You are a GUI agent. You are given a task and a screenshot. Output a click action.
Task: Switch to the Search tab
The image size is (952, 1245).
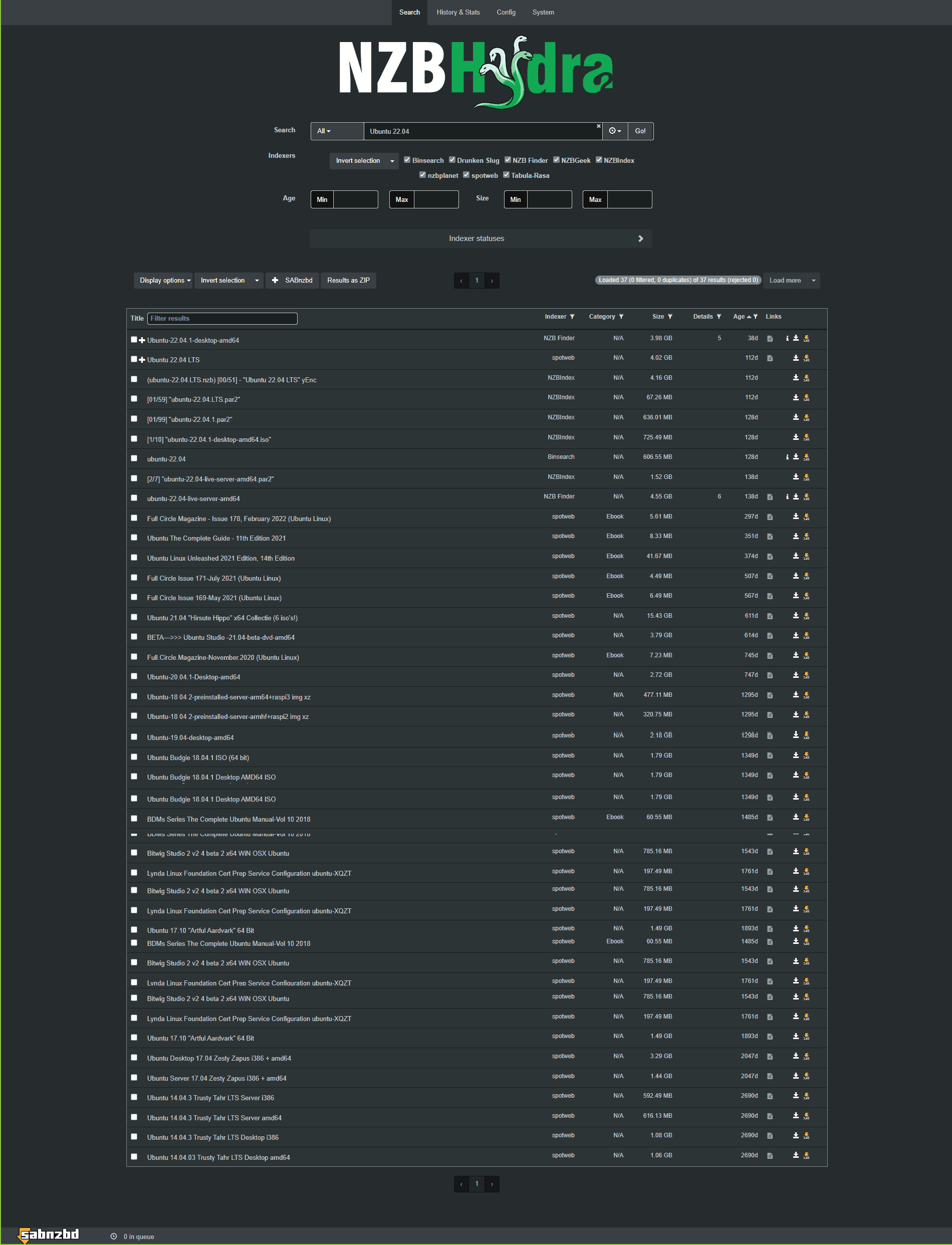(409, 13)
